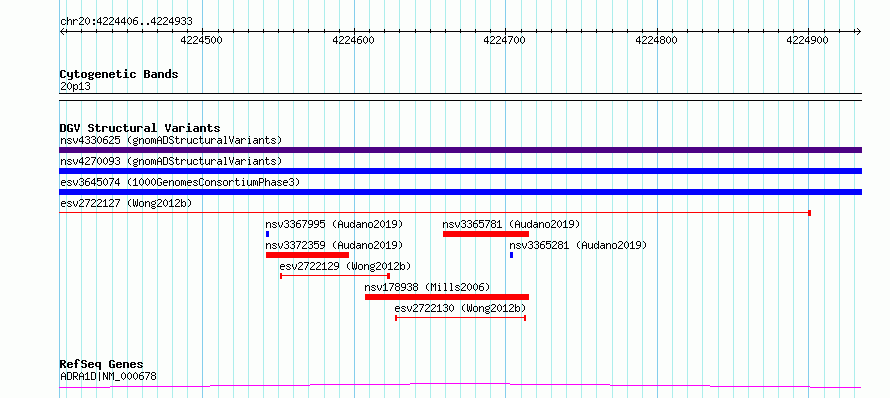Click the RefSeq Genes track heading
890x398 pixels.
pyautogui.click(x=102, y=365)
